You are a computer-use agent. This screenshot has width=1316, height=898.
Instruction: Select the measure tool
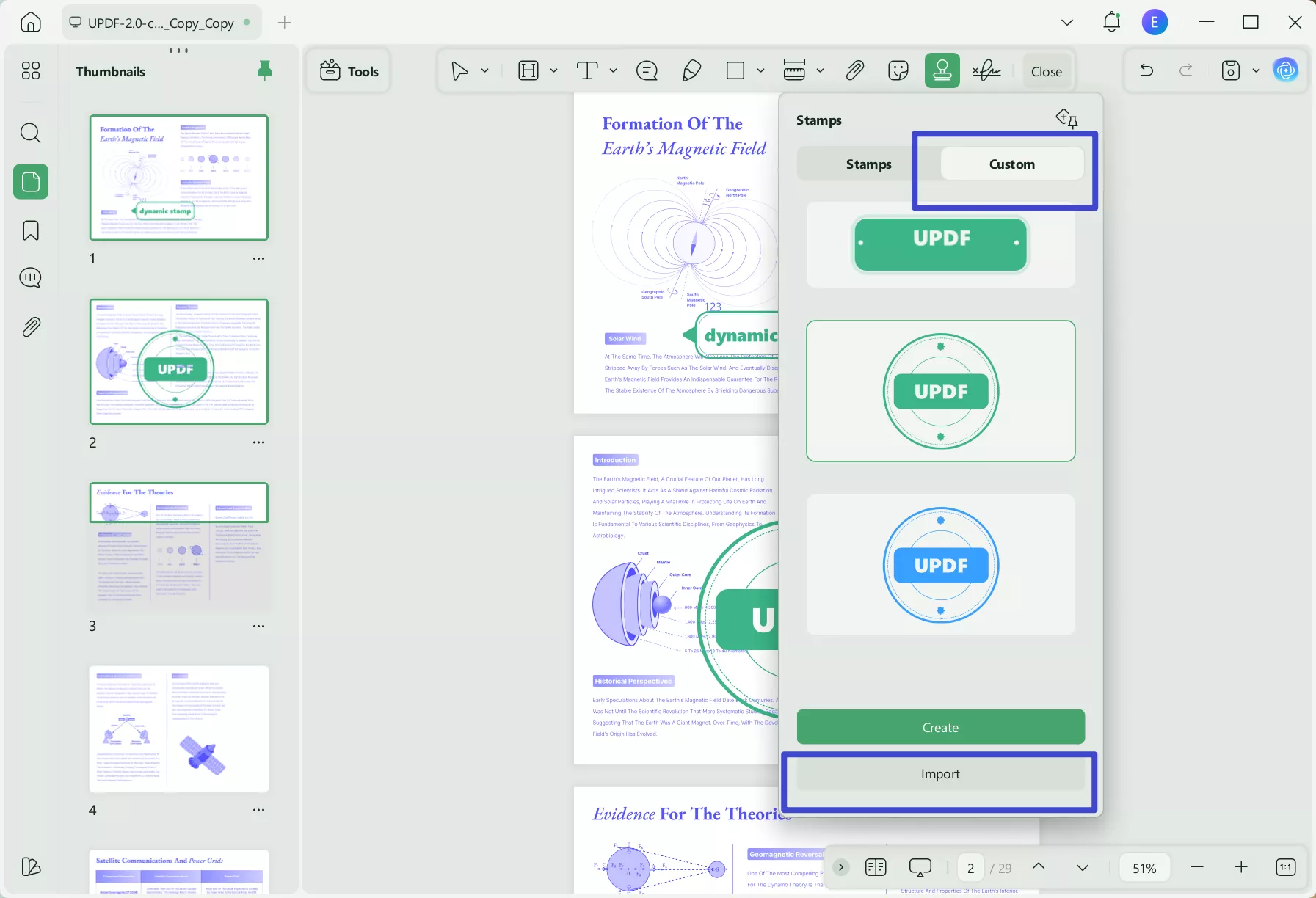(794, 70)
